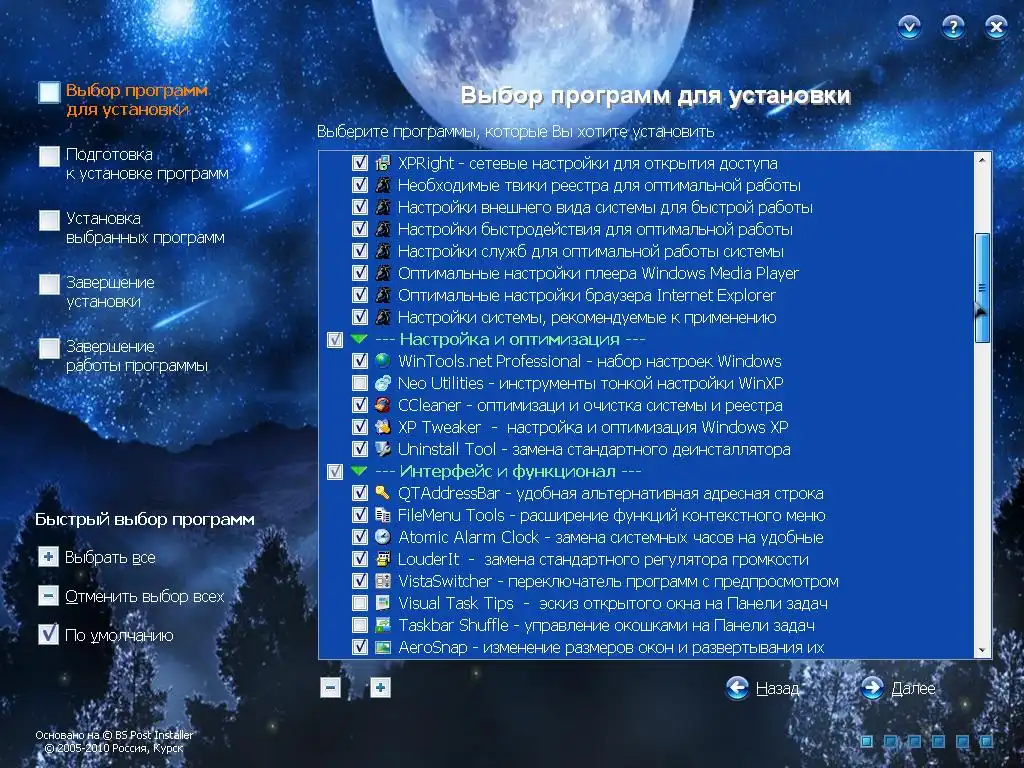Select the Завершение работы программы step
Screen dimensions: 1024x768
pyautogui.click(x=123, y=356)
